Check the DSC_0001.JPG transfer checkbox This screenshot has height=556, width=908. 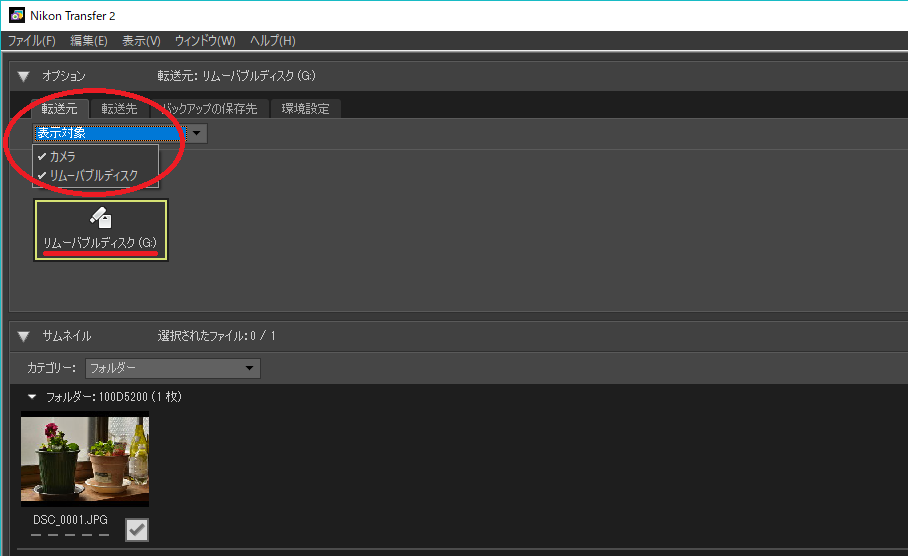pos(137,529)
